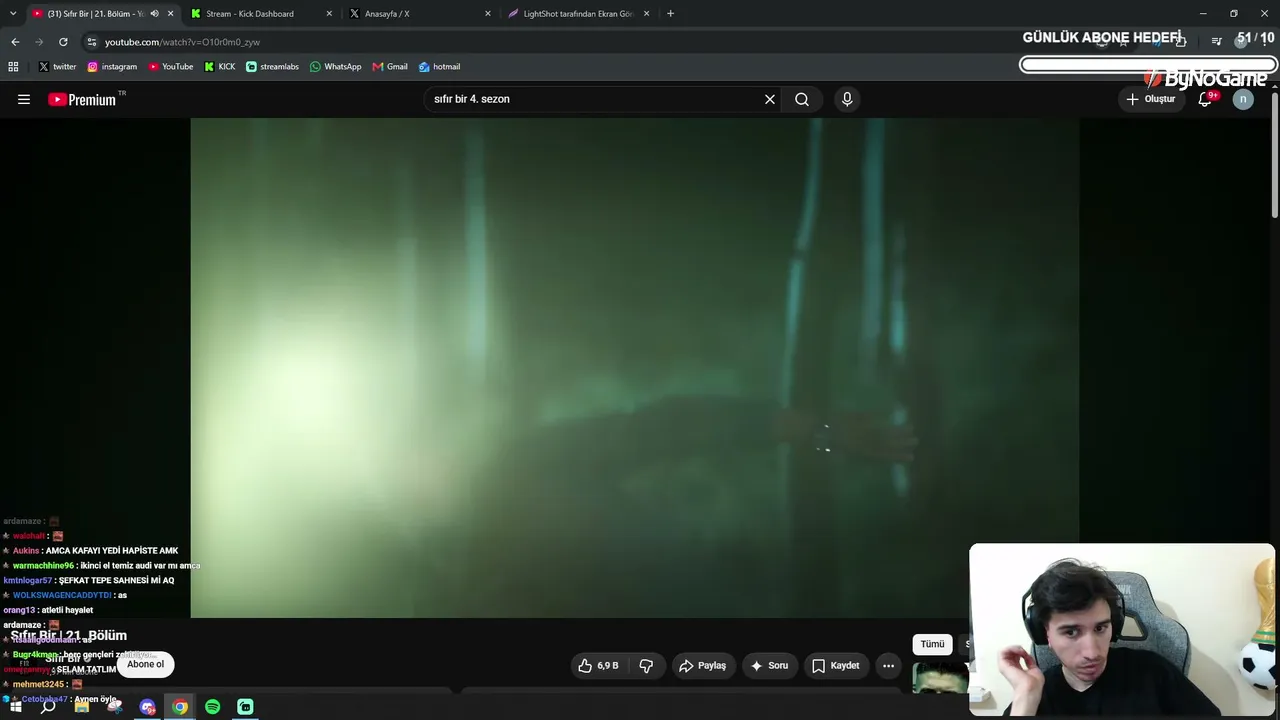The width and height of the screenshot is (1280, 720).
Task: Ask about the video with Soru
Action: tap(769, 665)
